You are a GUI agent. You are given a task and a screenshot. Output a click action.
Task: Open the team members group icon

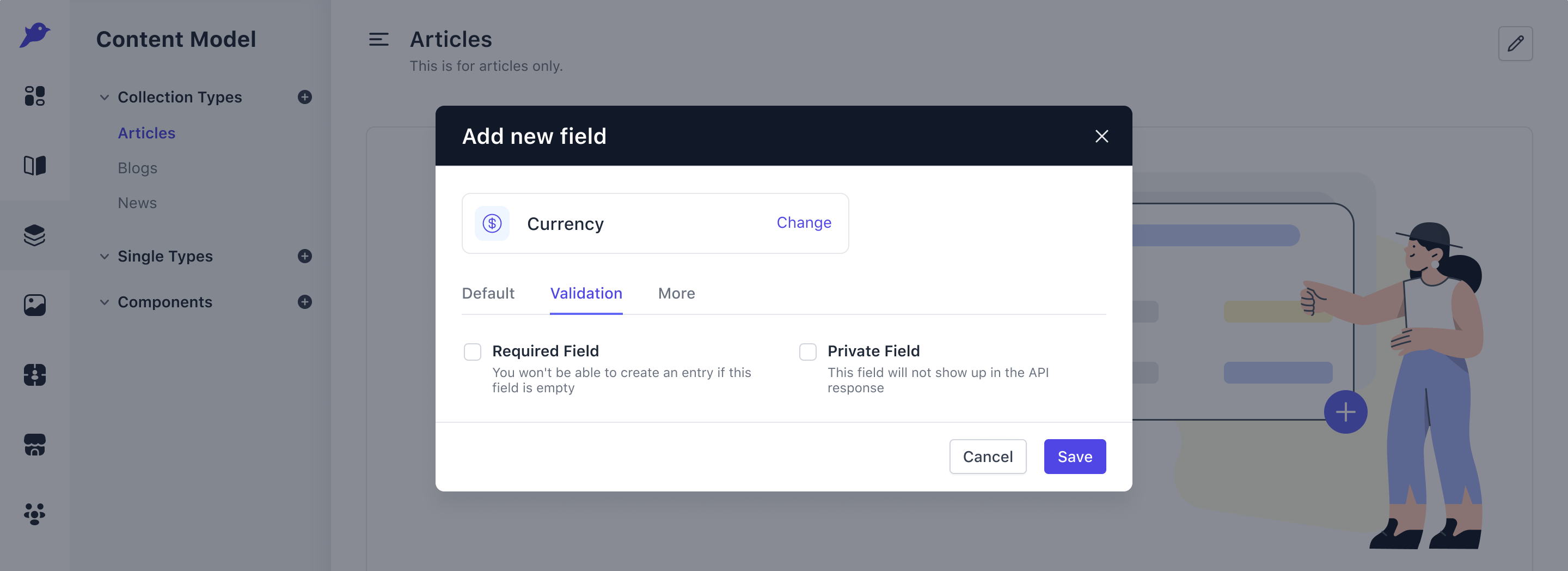(x=35, y=514)
